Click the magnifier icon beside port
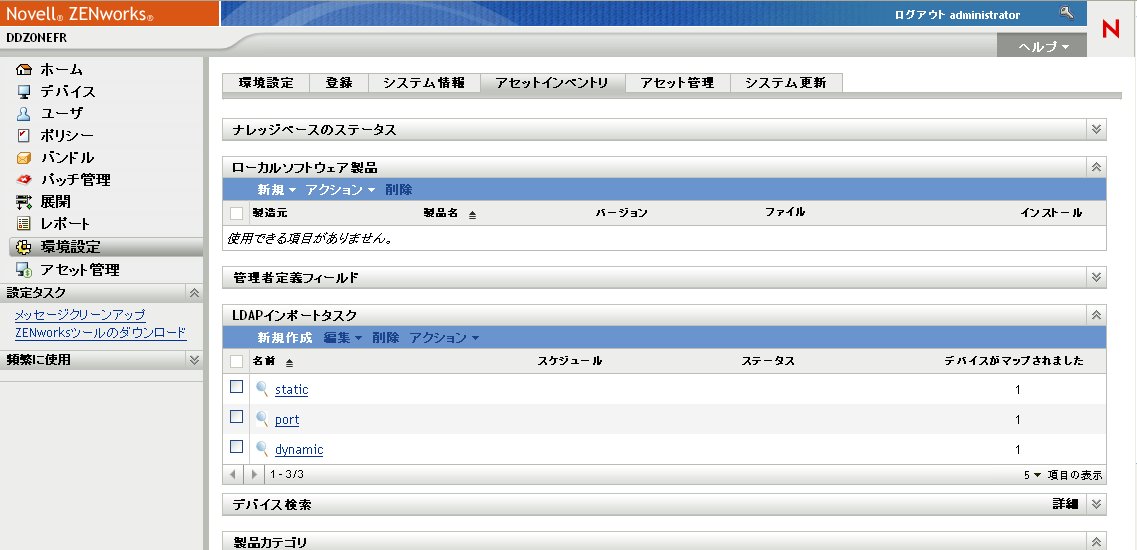This screenshot has width=1137, height=550. click(262, 419)
